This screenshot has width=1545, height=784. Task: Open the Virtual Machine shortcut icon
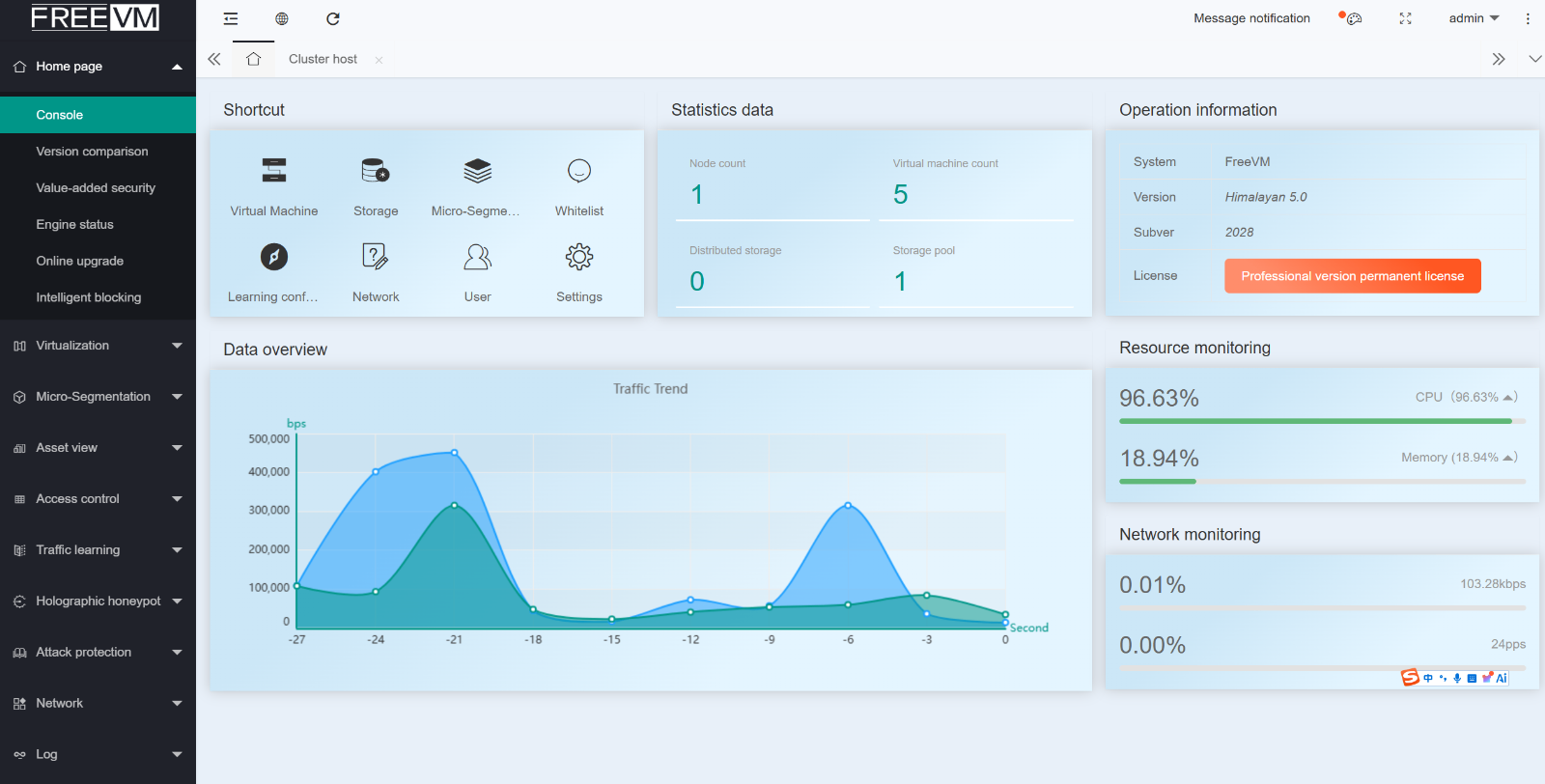(x=274, y=171)
